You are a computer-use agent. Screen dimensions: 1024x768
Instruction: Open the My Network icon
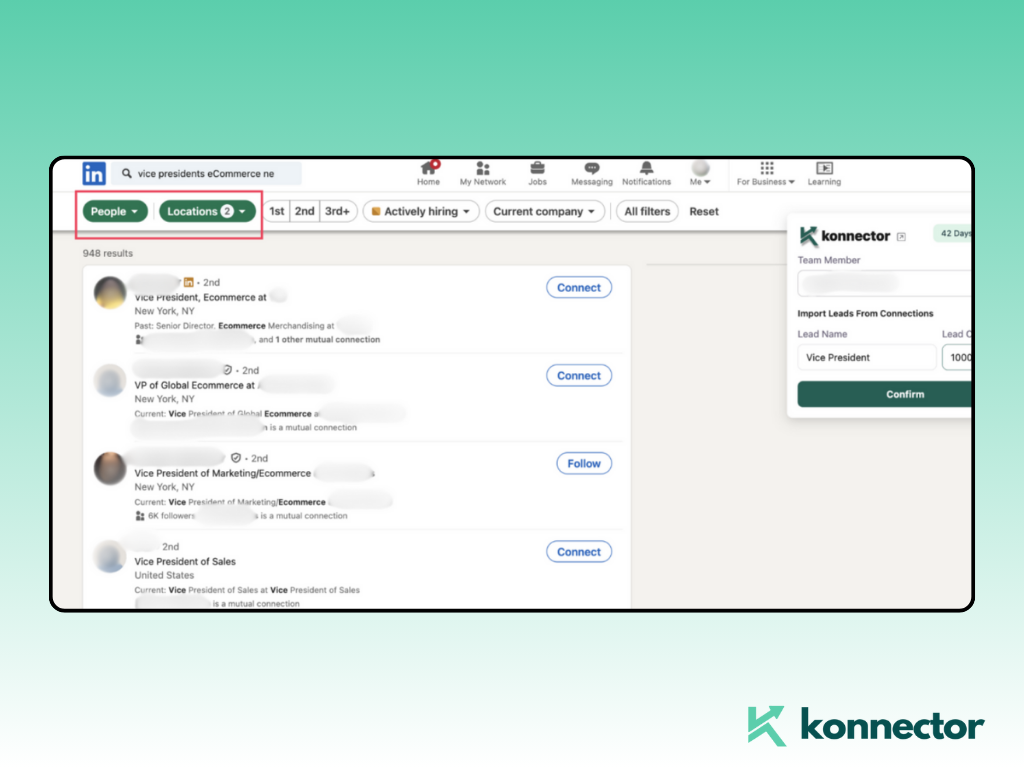[x=483, y=168]
